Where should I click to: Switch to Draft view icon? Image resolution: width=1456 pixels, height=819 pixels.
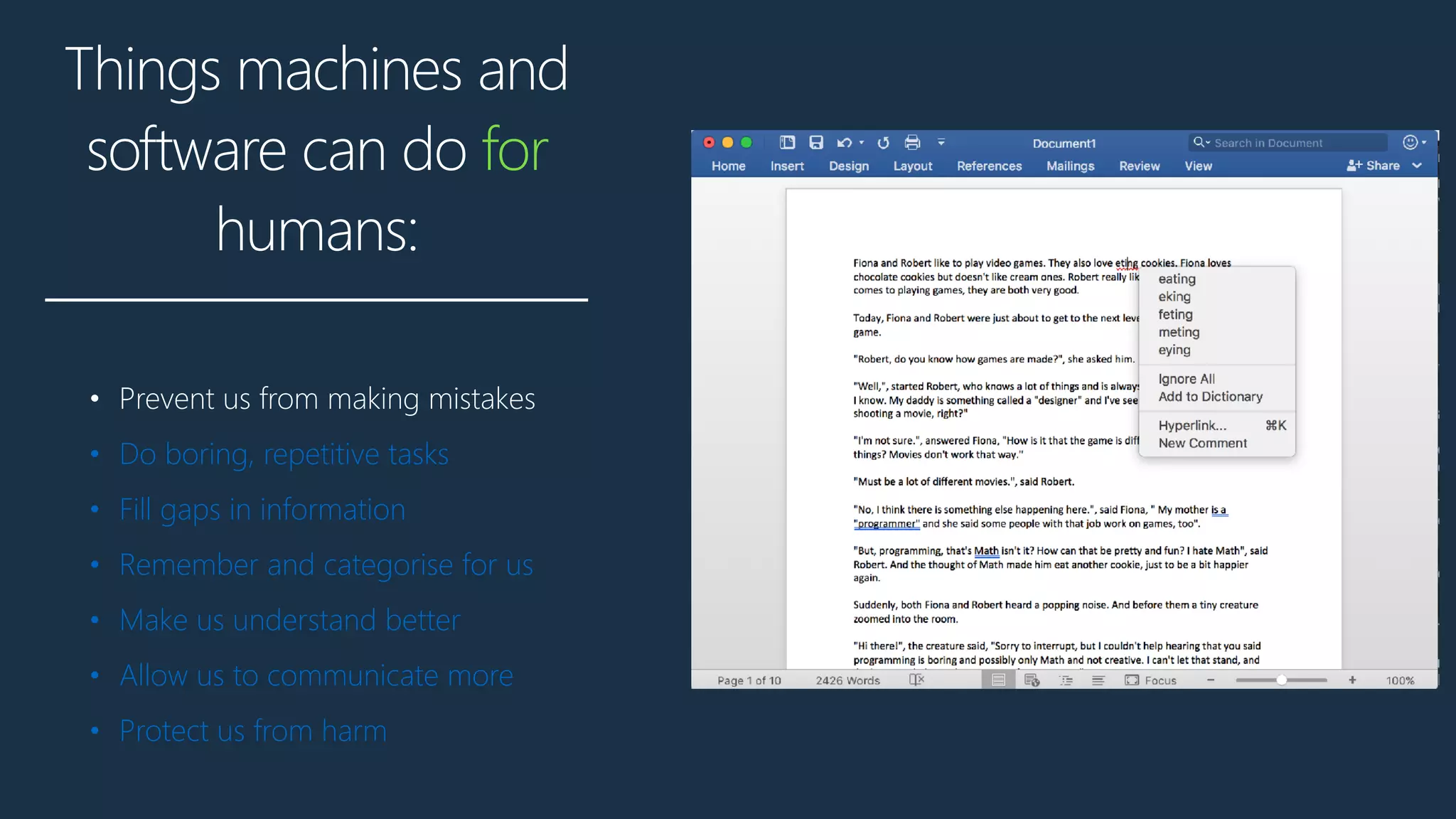[x=1098, y=680]
